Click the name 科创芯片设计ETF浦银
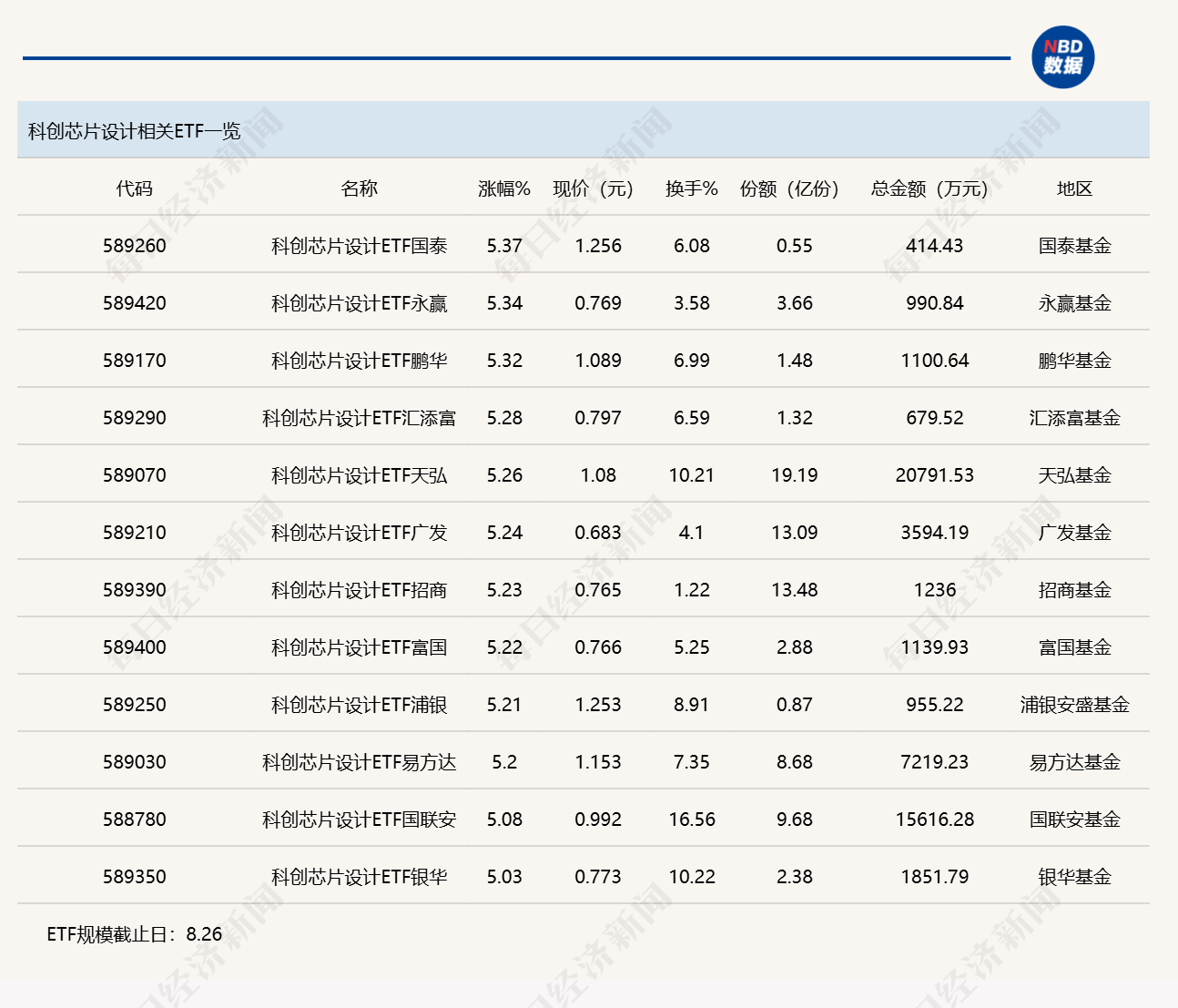The height and width of the screenshot is (1008, 1178). [359, 705]
